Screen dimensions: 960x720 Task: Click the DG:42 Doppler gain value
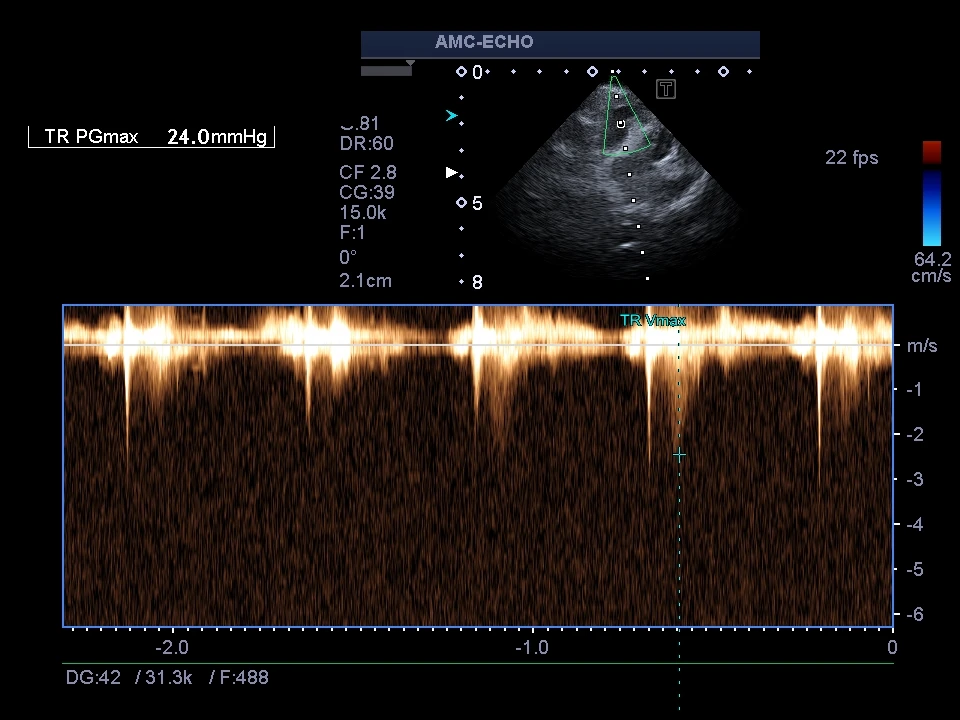coord(93,677)
